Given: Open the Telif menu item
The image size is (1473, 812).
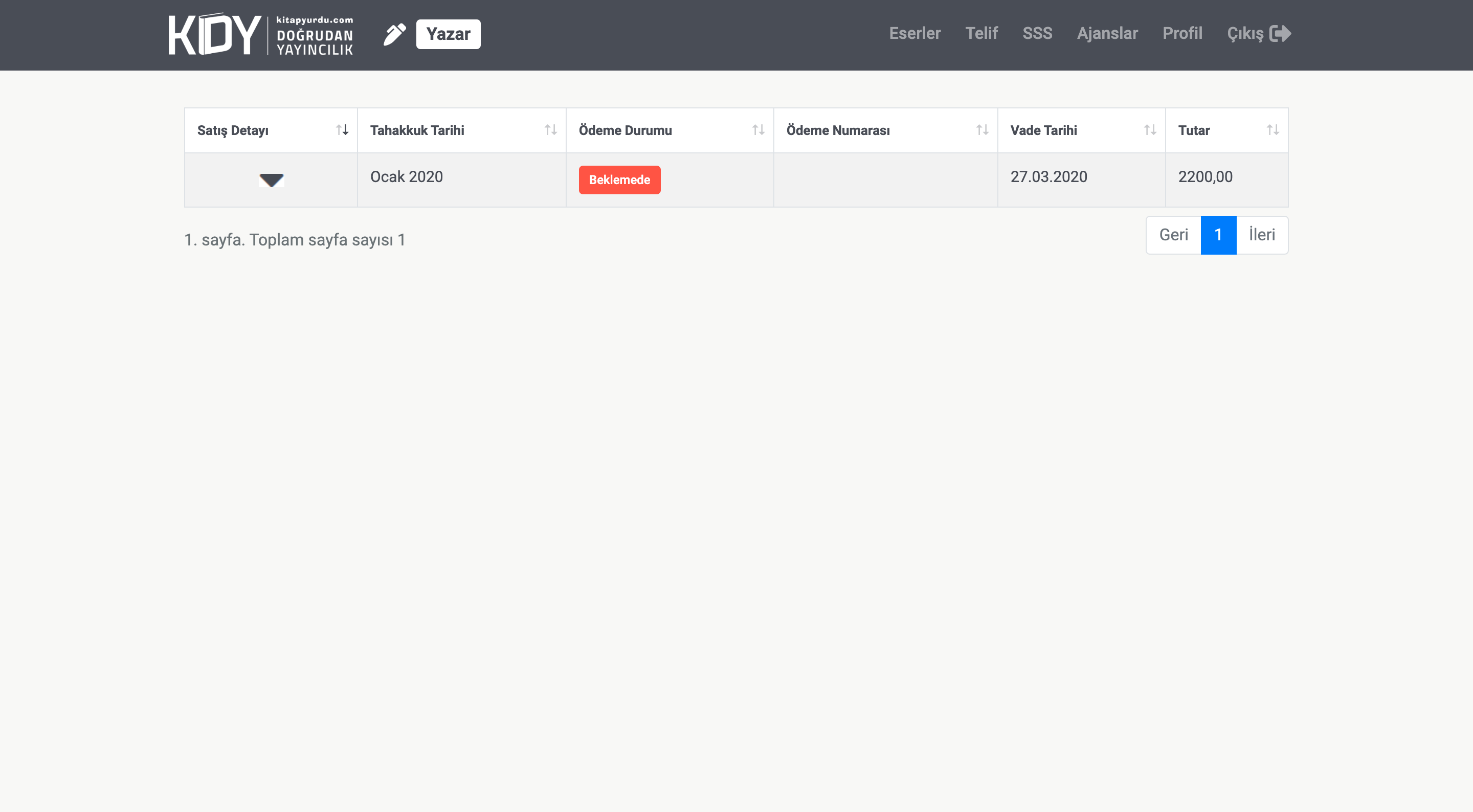Looking at the screenshot, I should (x=981, y=34).
